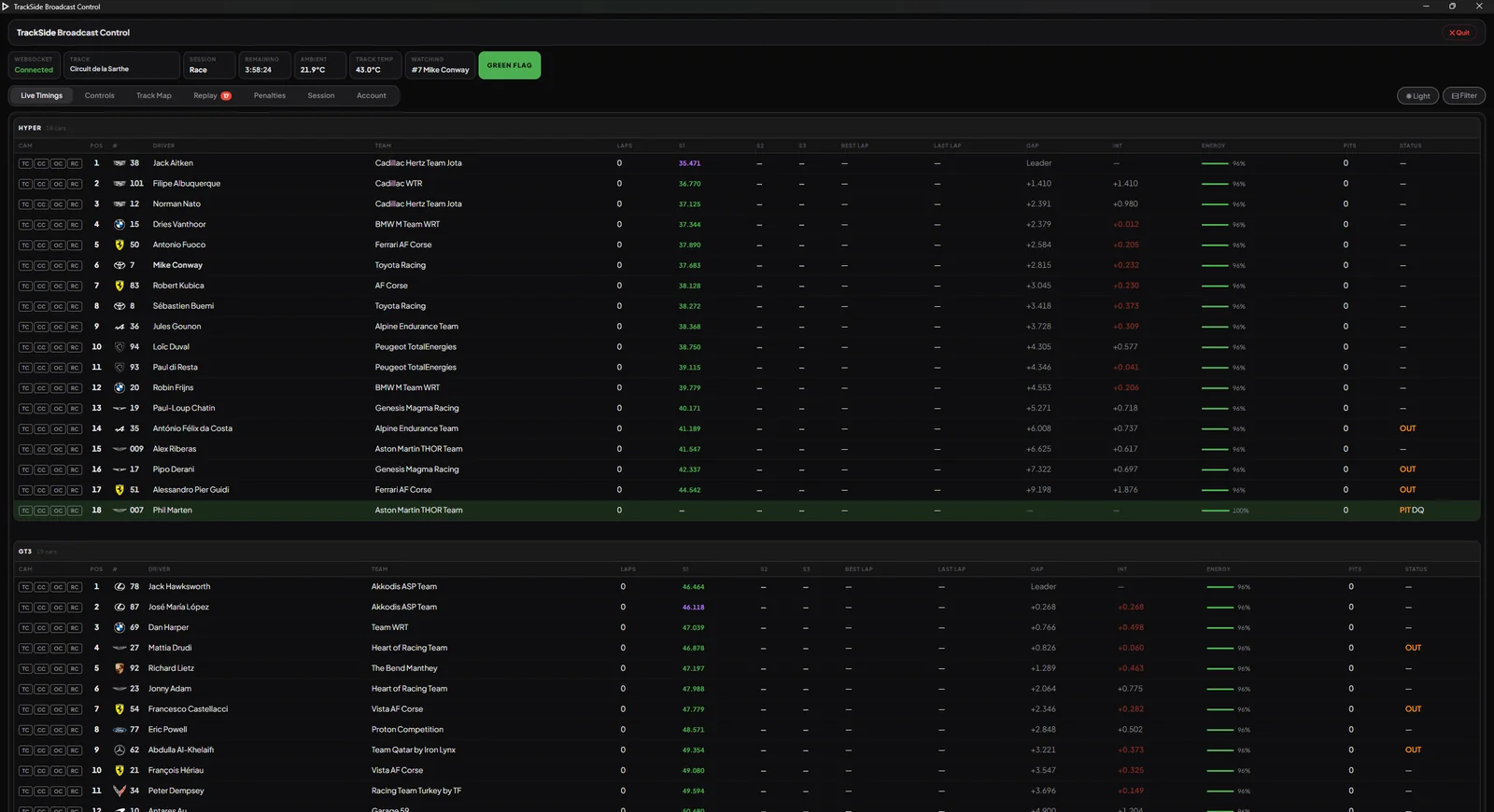Click the Aston Martin logo beside Alex Riberas
Viewport: 1494px width, 812px height.
[120, 450]
